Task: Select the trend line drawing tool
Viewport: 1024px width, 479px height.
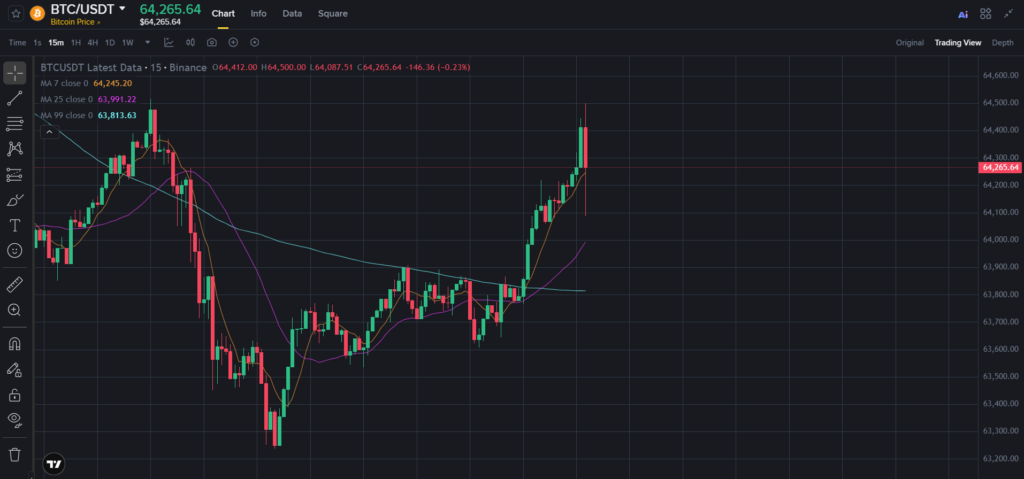Action: tap(14, 99)
